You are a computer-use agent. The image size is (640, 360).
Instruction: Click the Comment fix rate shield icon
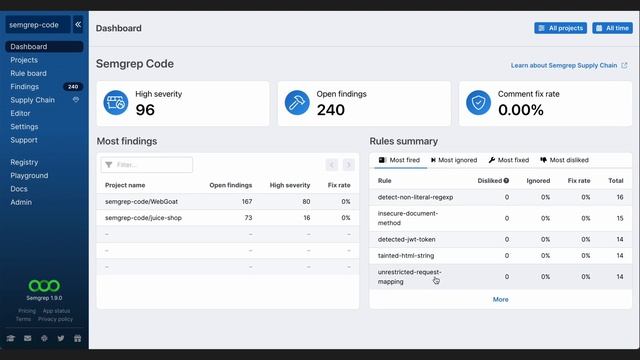(478, 102)
